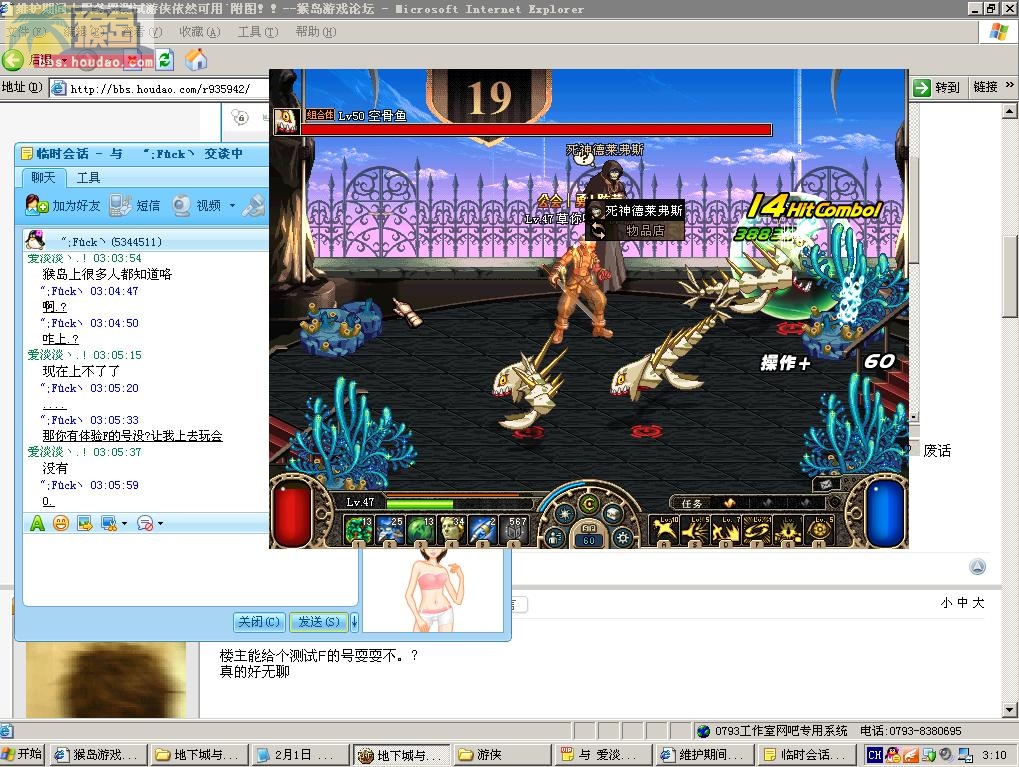Click the 关闭(C) close button
The height and width of the screenshot is (767, 1019).
(x=259, y=622)
